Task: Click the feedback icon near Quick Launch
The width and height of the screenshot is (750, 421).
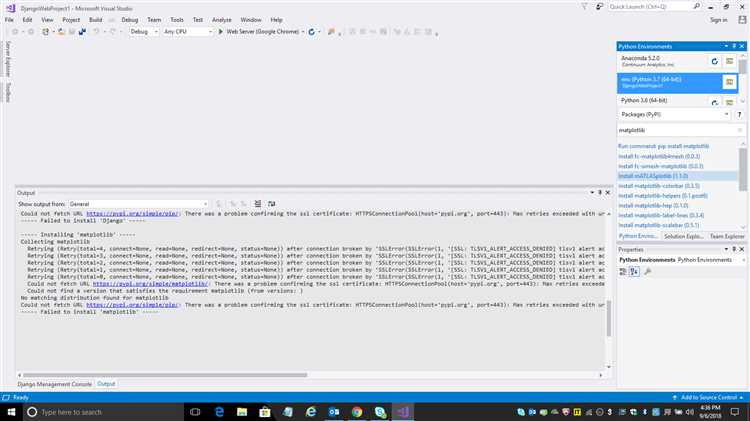Action: [x=599, y=7]
